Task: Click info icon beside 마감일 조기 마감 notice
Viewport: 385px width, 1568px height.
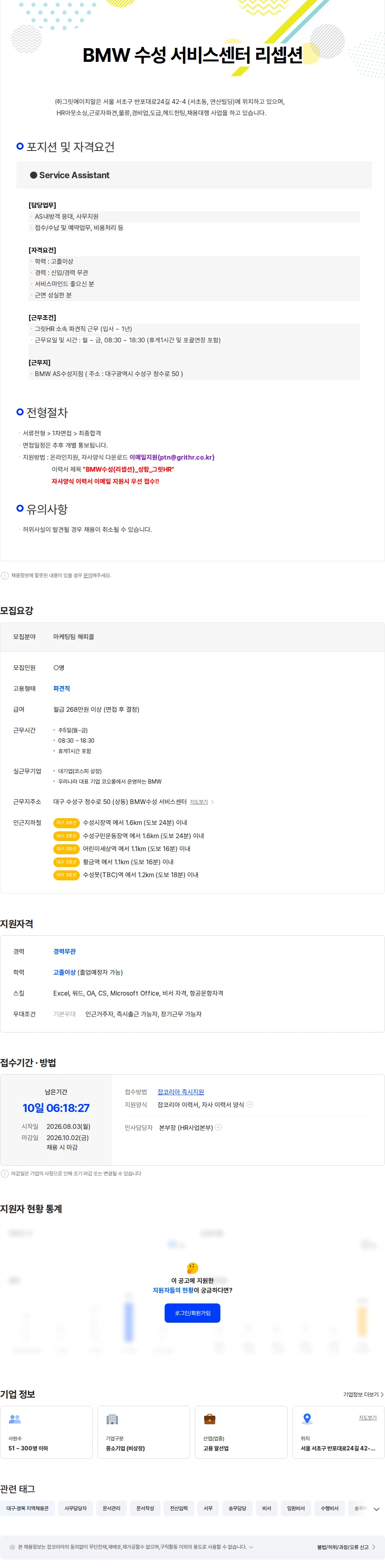Action: (5, 1173)
